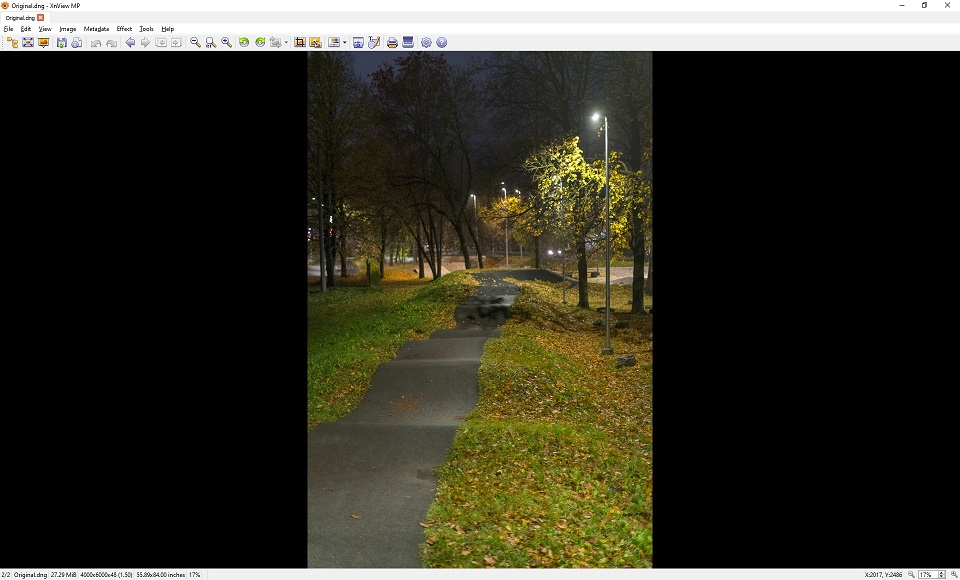Viewport: 960px width, 580px height.
Task: Save the image with the floppy icon
Action: [x=62, y=42]
